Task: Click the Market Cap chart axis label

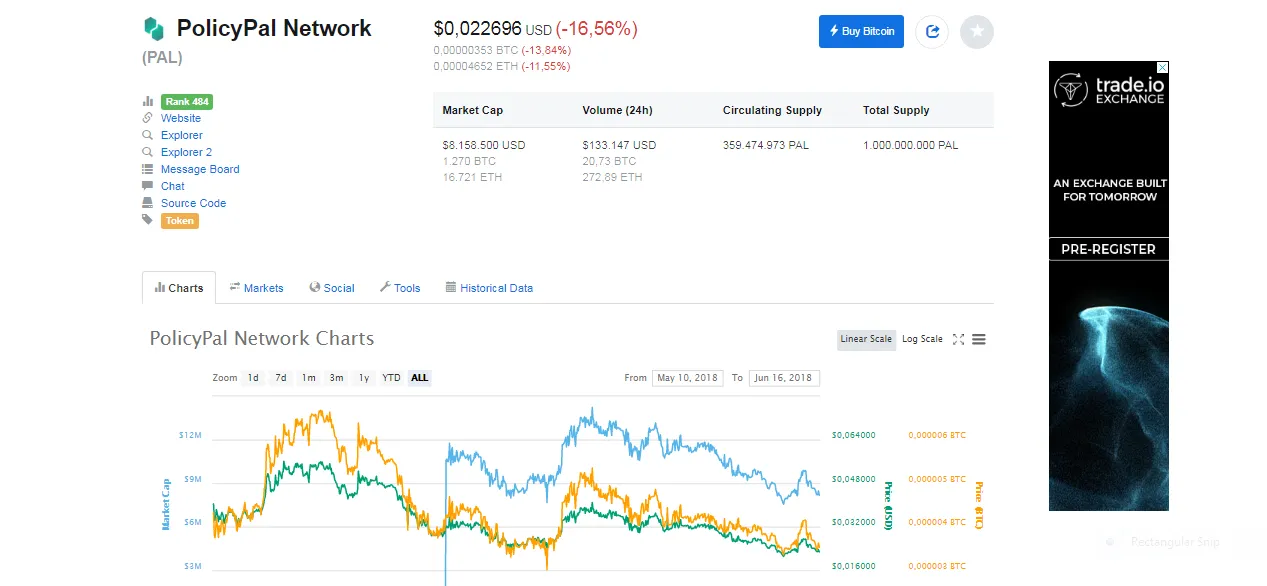Action: tap(166, 503)
